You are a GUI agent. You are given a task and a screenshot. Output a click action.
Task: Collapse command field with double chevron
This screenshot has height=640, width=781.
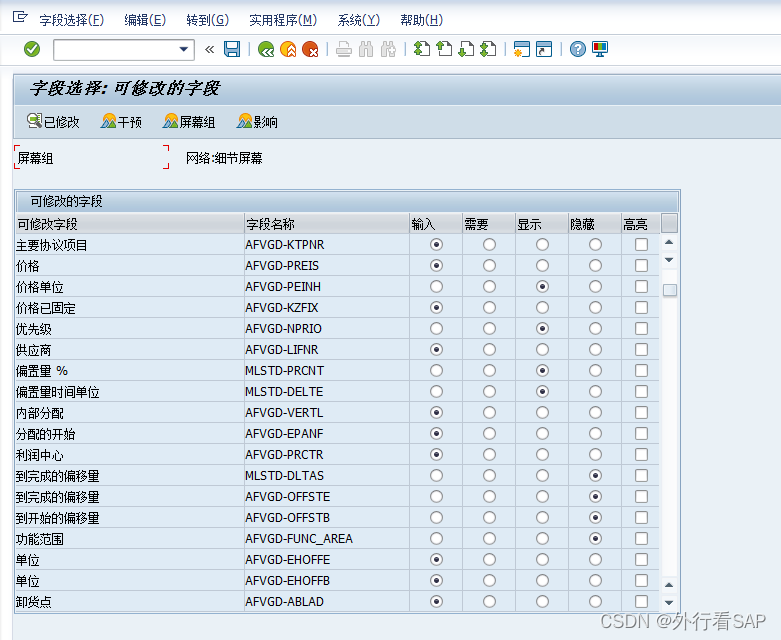pyautogui.click(x=210, y=49)
